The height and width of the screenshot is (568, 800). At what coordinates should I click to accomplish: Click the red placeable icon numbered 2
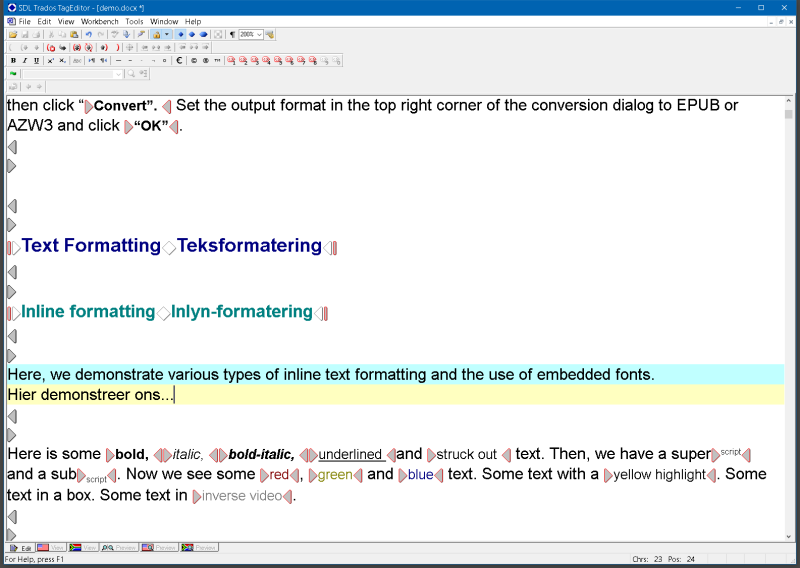tap(243, 61)
